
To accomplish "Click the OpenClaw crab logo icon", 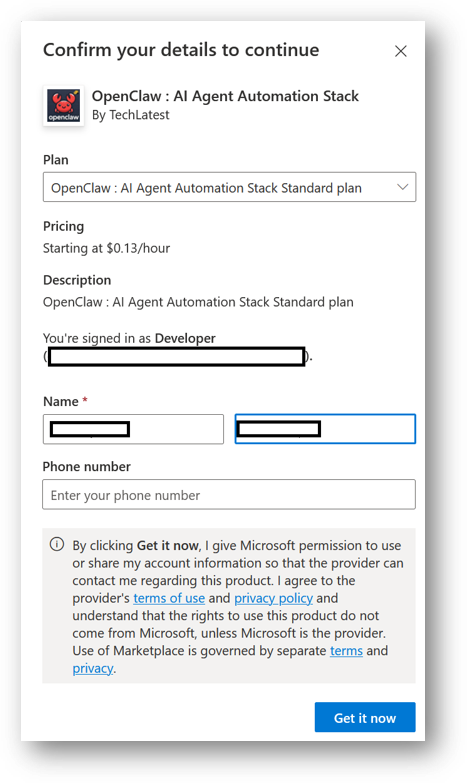I will [63, 106].
